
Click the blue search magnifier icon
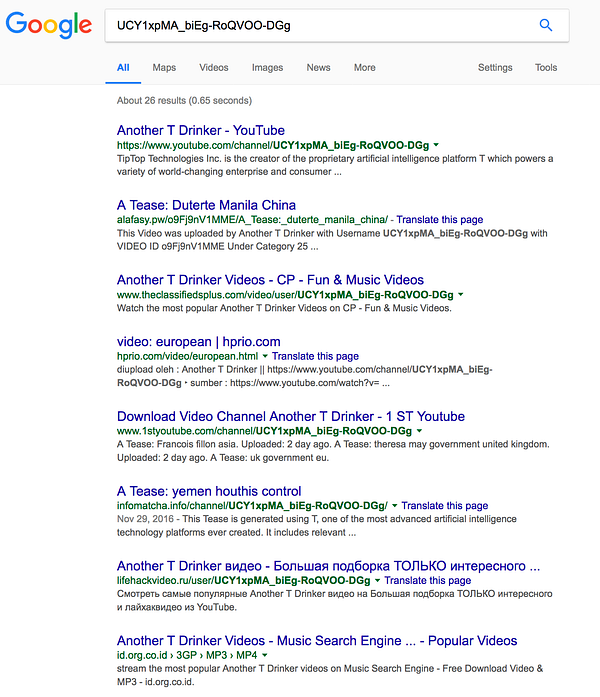[x=546, y=25]
